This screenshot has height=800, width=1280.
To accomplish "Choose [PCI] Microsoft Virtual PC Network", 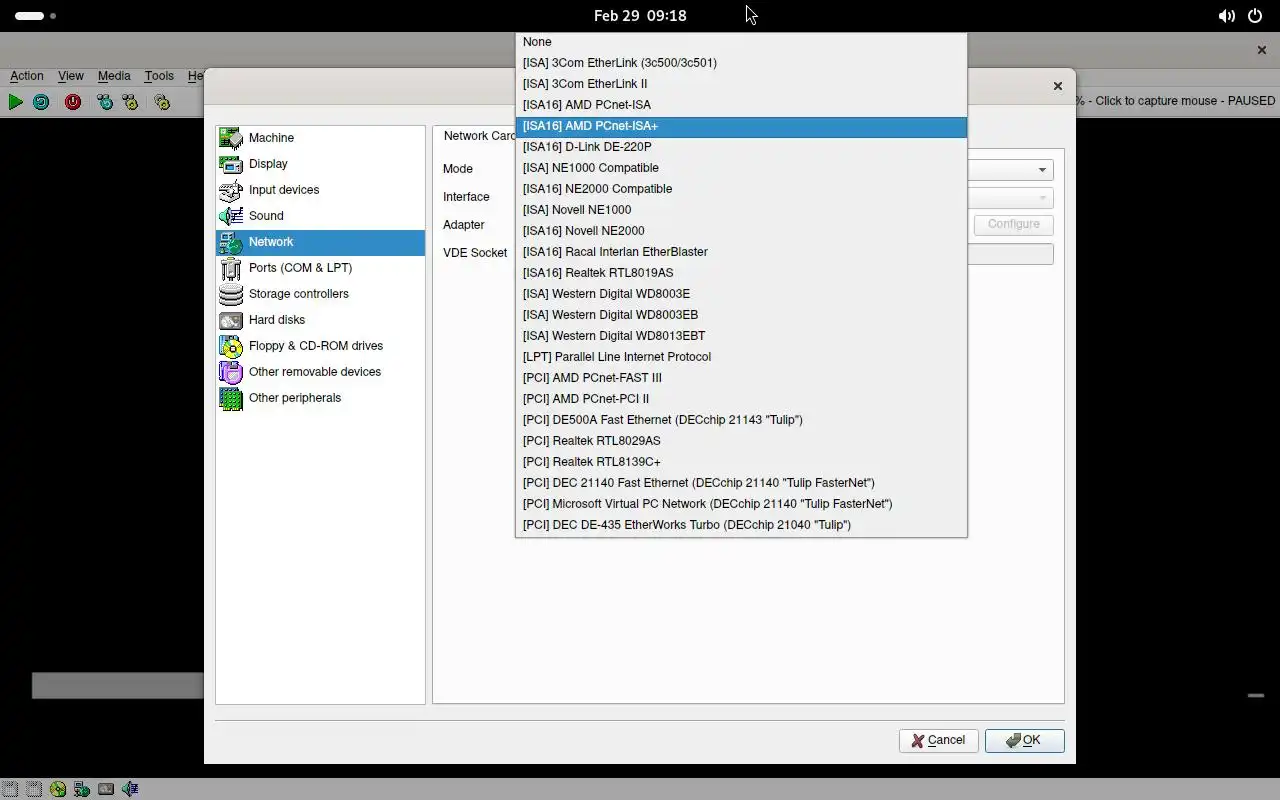I will [x=741, y=504].
